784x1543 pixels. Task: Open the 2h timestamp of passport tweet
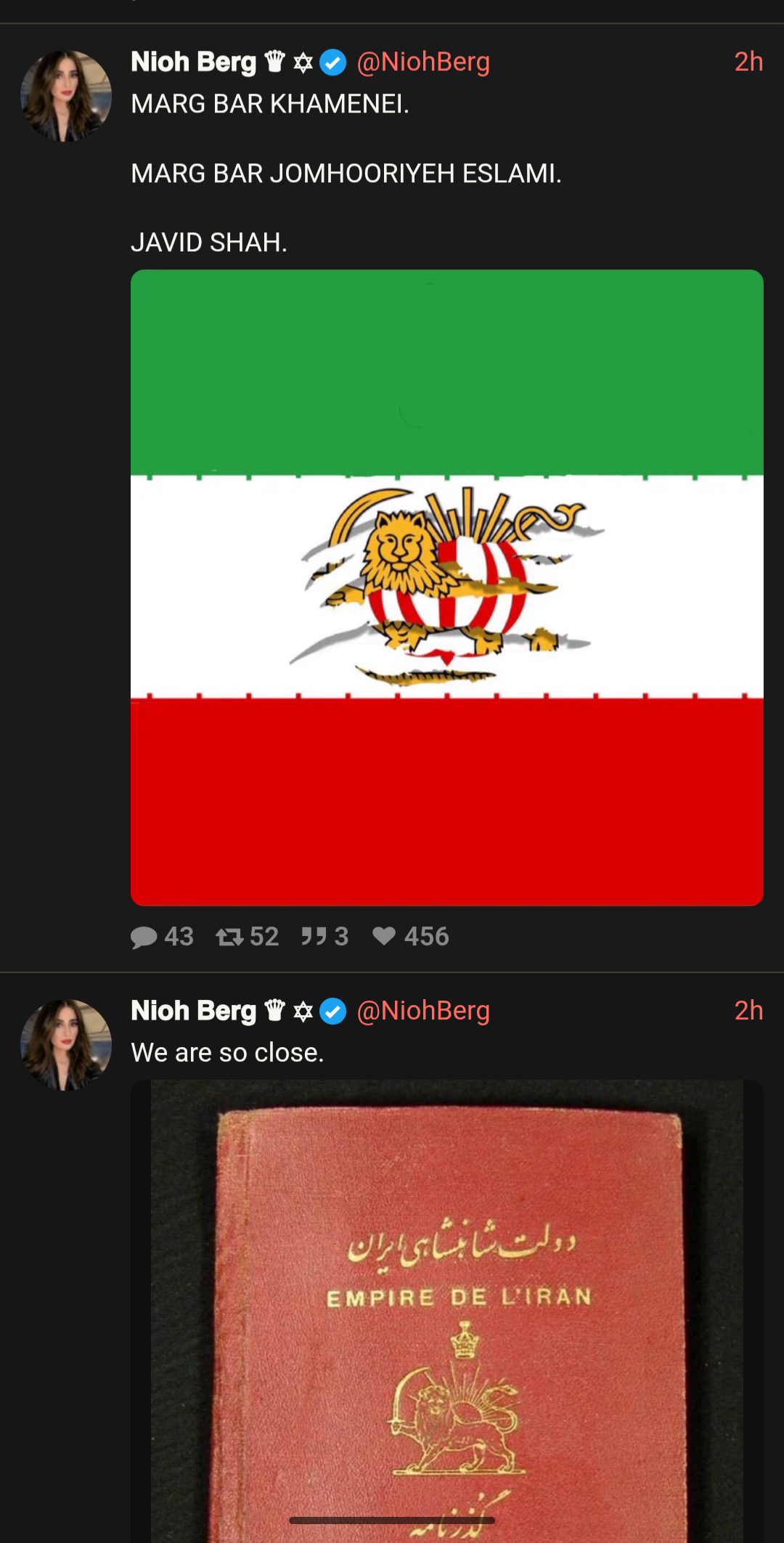(748, 1011)
